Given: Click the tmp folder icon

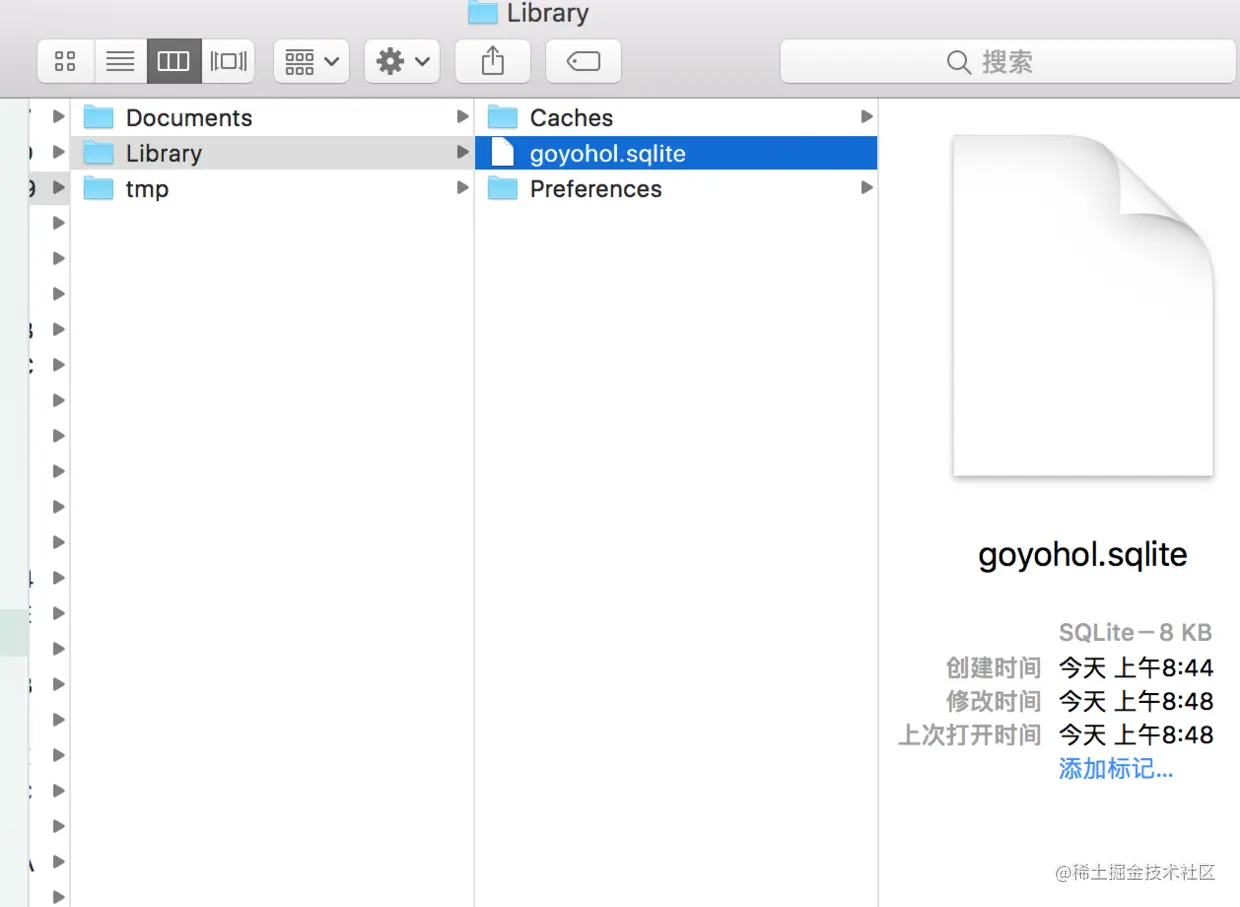Looking at the screenshot, I should (98, 189).
